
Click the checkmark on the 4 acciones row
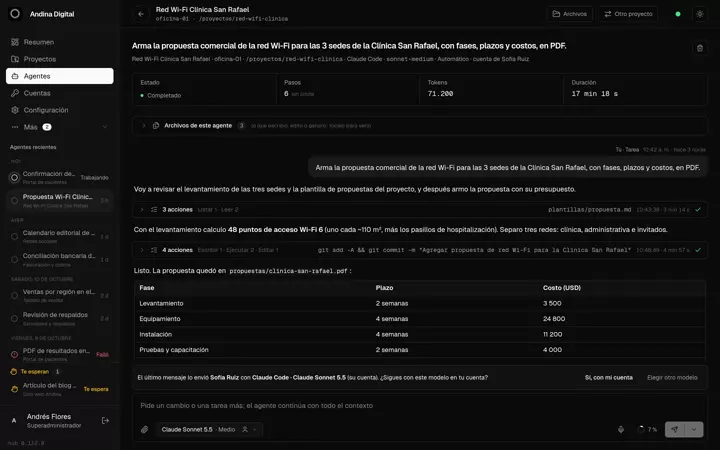pyautogui.click(x=698, y=250)
